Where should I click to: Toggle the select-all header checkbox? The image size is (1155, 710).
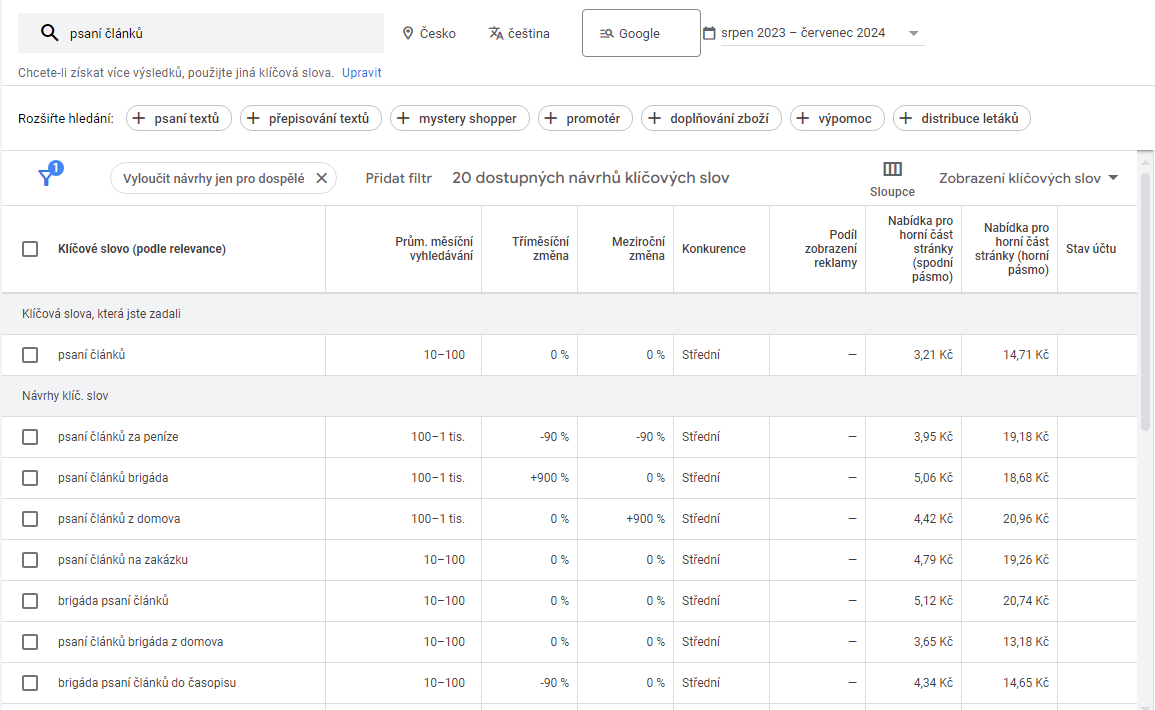(x=30, y=249)
